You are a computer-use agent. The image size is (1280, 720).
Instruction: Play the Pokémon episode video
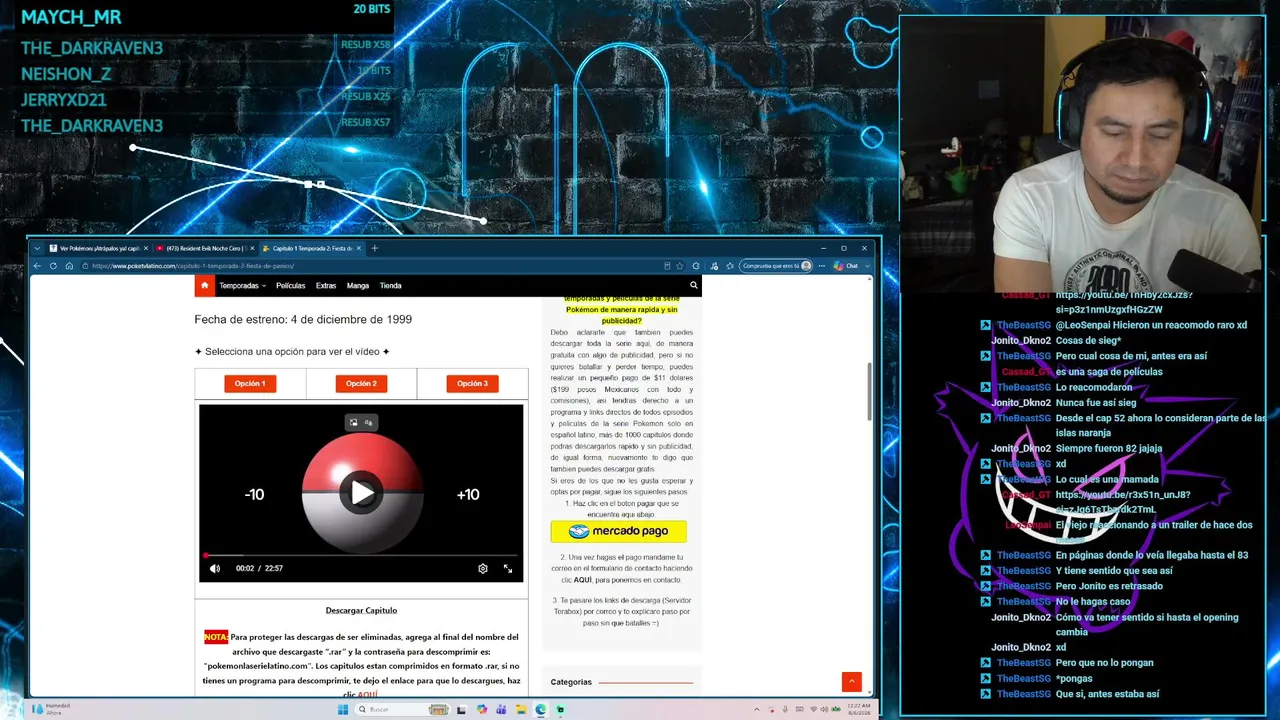tap(361, 492)
